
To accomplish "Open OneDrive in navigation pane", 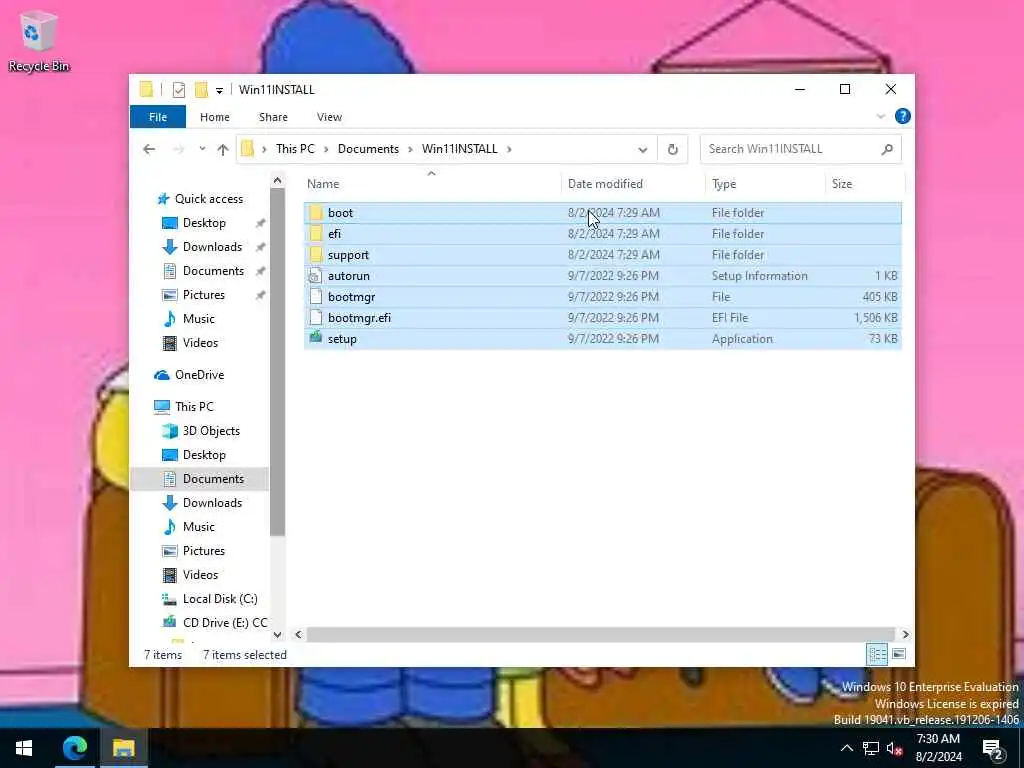I will tap(199, 375).
